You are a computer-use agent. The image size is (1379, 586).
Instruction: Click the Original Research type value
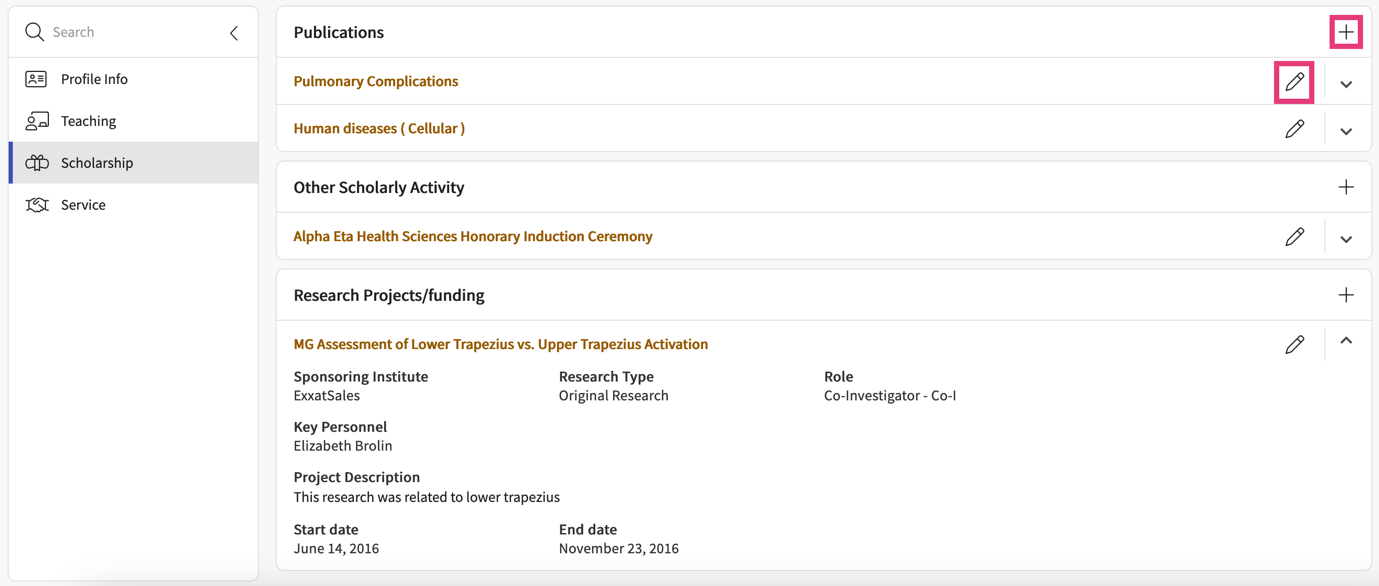coord(614,395)
